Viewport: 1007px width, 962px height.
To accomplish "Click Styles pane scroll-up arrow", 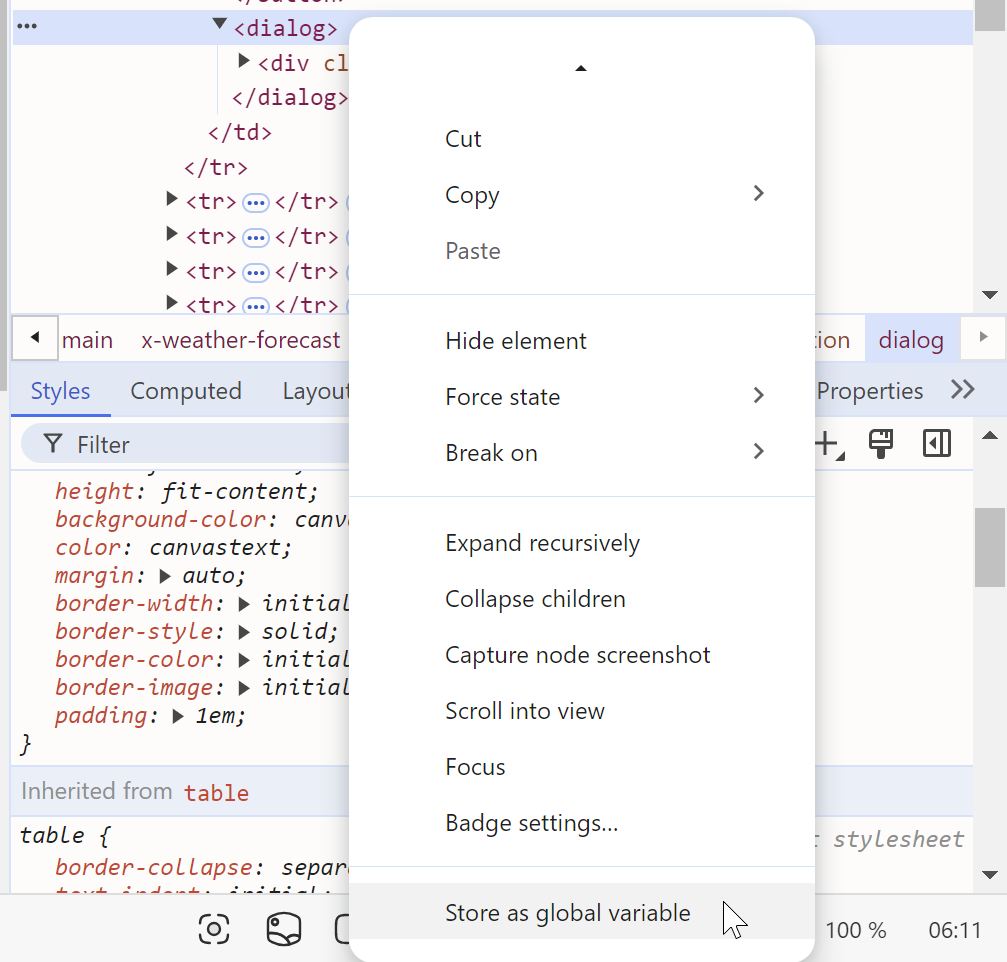I will (990, 435).
